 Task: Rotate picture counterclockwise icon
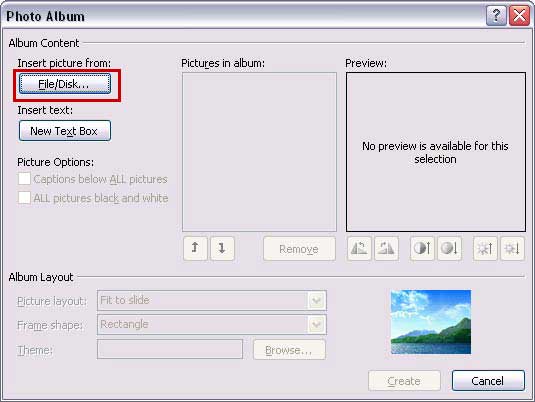(x=359, y=248)
